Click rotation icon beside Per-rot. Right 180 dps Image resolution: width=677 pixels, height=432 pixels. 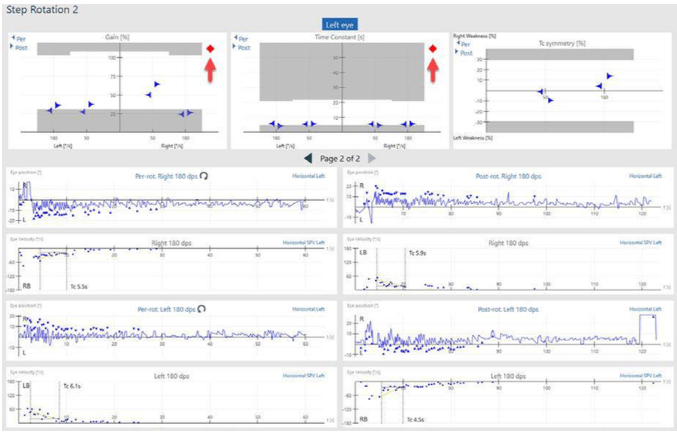205,175
